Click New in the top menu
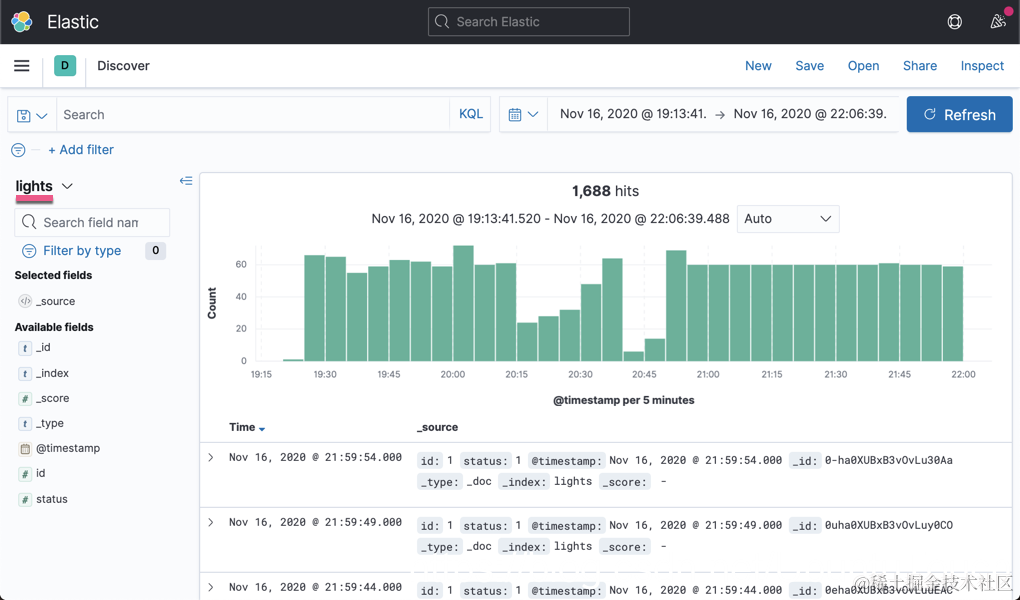Image resolution: width=1020 pixels, height=600 pixels. (x=758, y=66)
